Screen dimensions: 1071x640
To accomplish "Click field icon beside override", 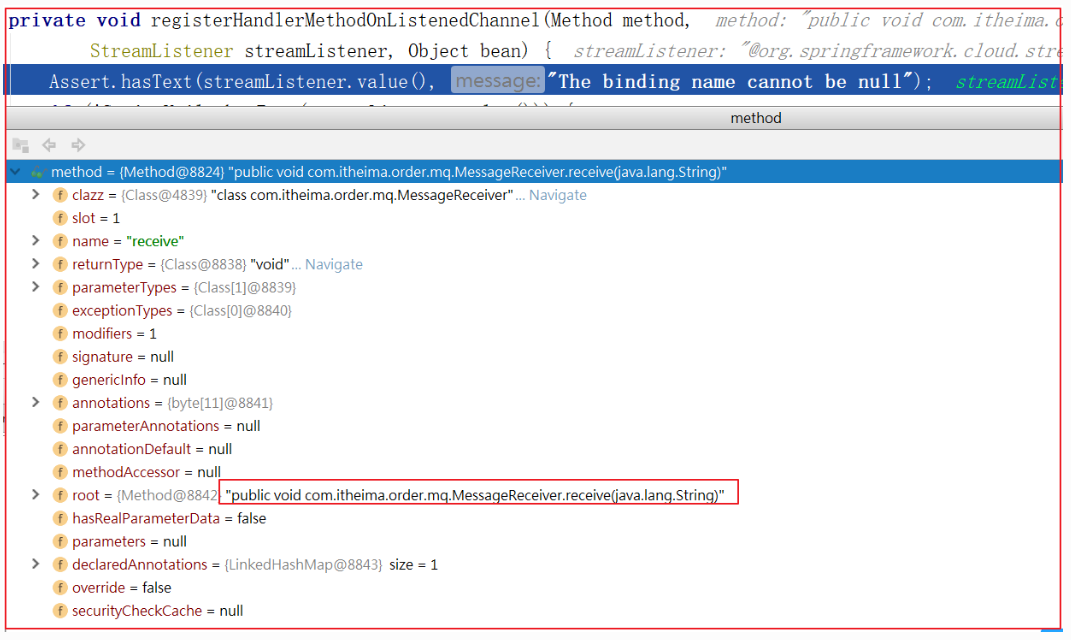I will tap(60, 587).
